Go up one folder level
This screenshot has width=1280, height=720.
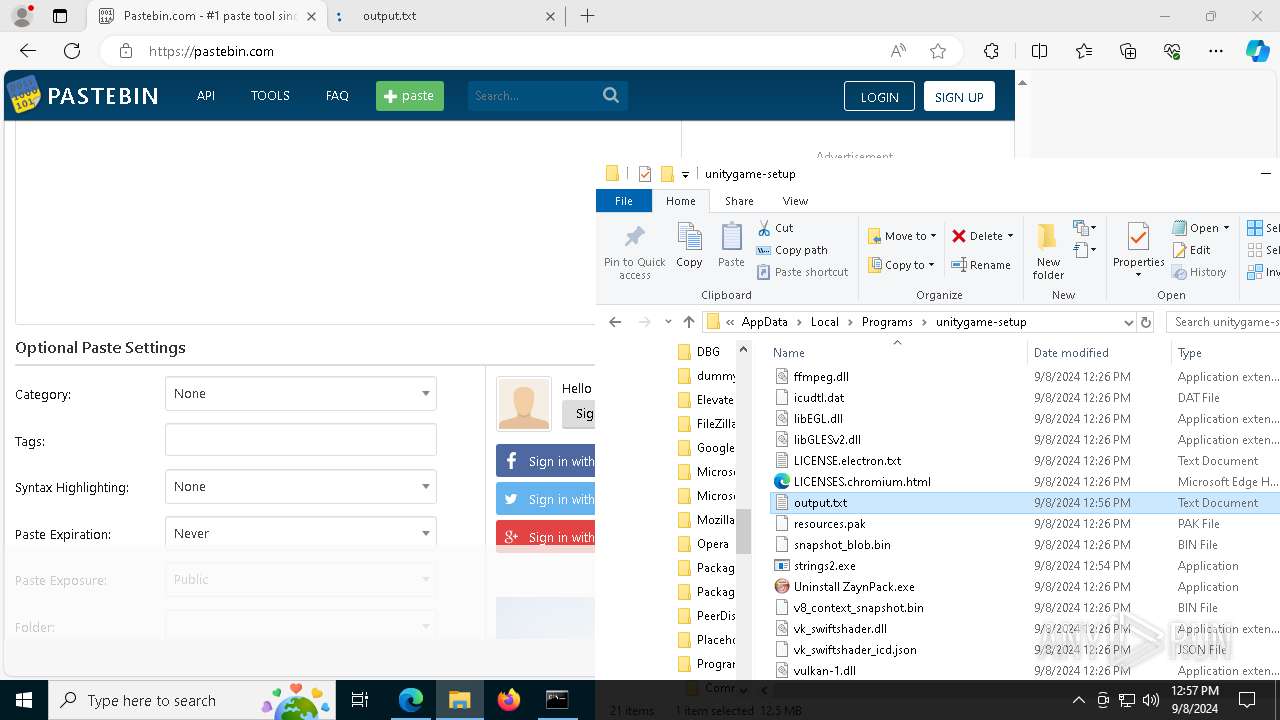coord(688,322)
